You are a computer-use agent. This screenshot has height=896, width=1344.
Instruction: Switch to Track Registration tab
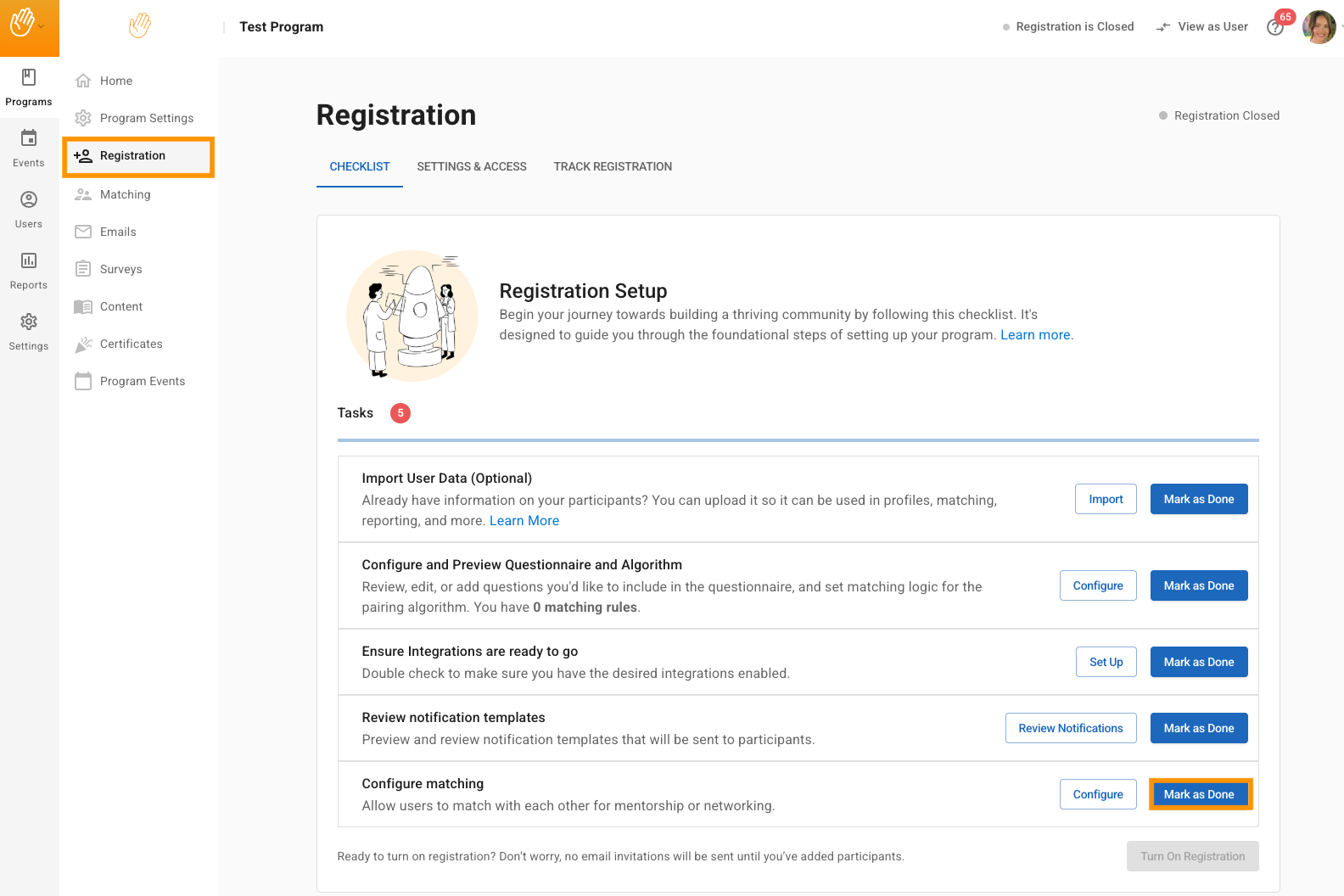pyautogui.click(x=613, y=167)
